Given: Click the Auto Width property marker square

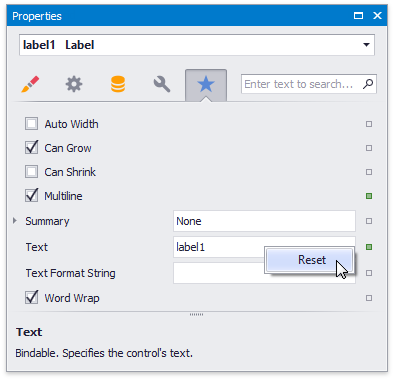Looking at the screenshot, I should 369,124.
